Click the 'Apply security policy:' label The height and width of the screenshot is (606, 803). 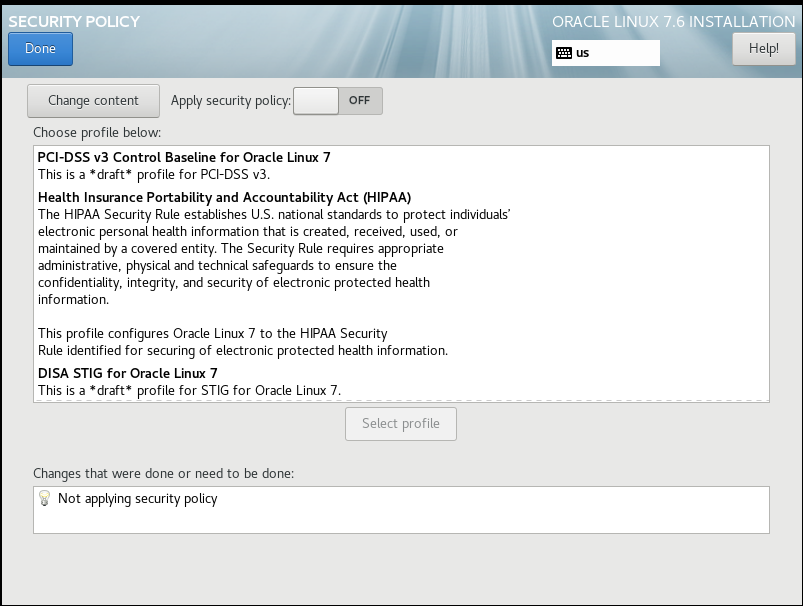click(x=231, y=100)
